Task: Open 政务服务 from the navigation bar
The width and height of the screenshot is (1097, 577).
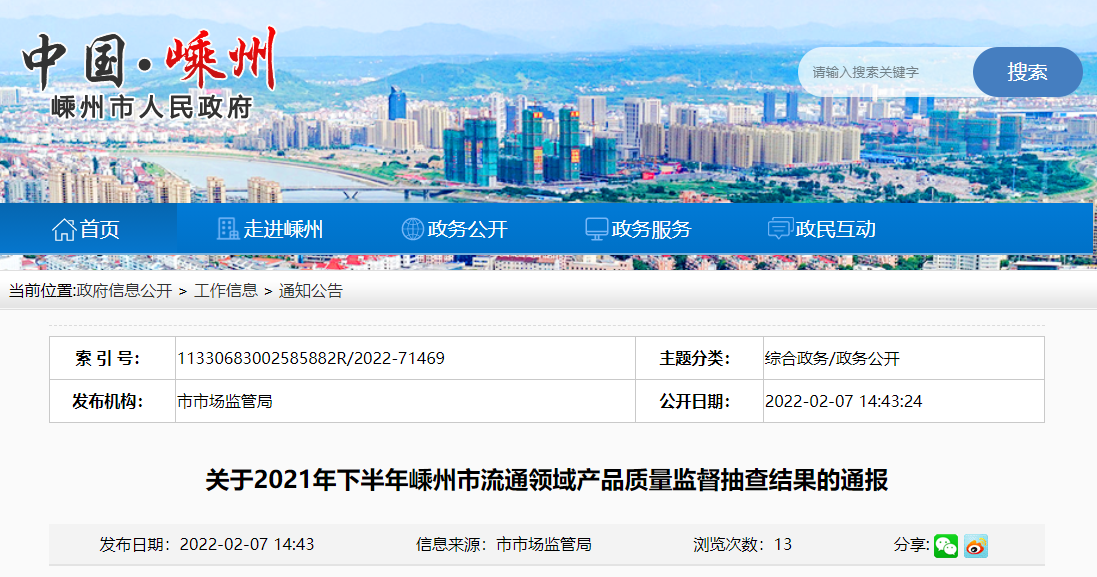Action: coord(651,229)
